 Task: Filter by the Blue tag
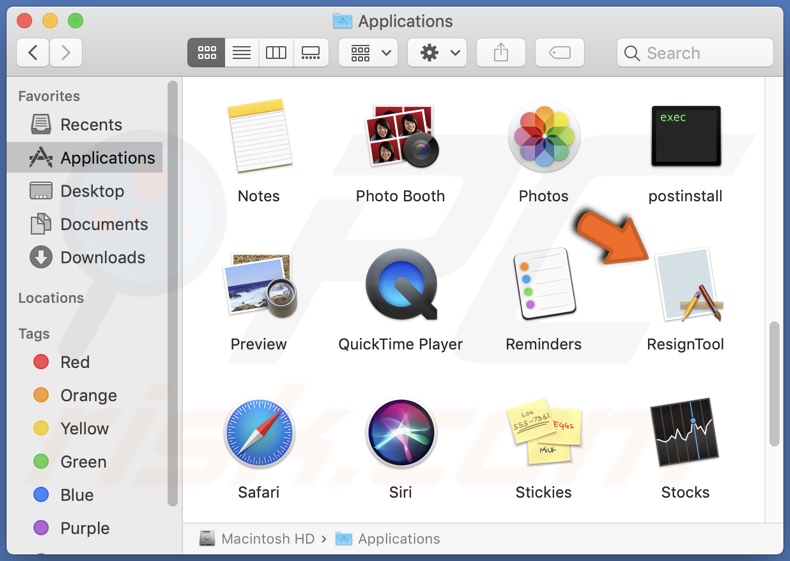84,495
